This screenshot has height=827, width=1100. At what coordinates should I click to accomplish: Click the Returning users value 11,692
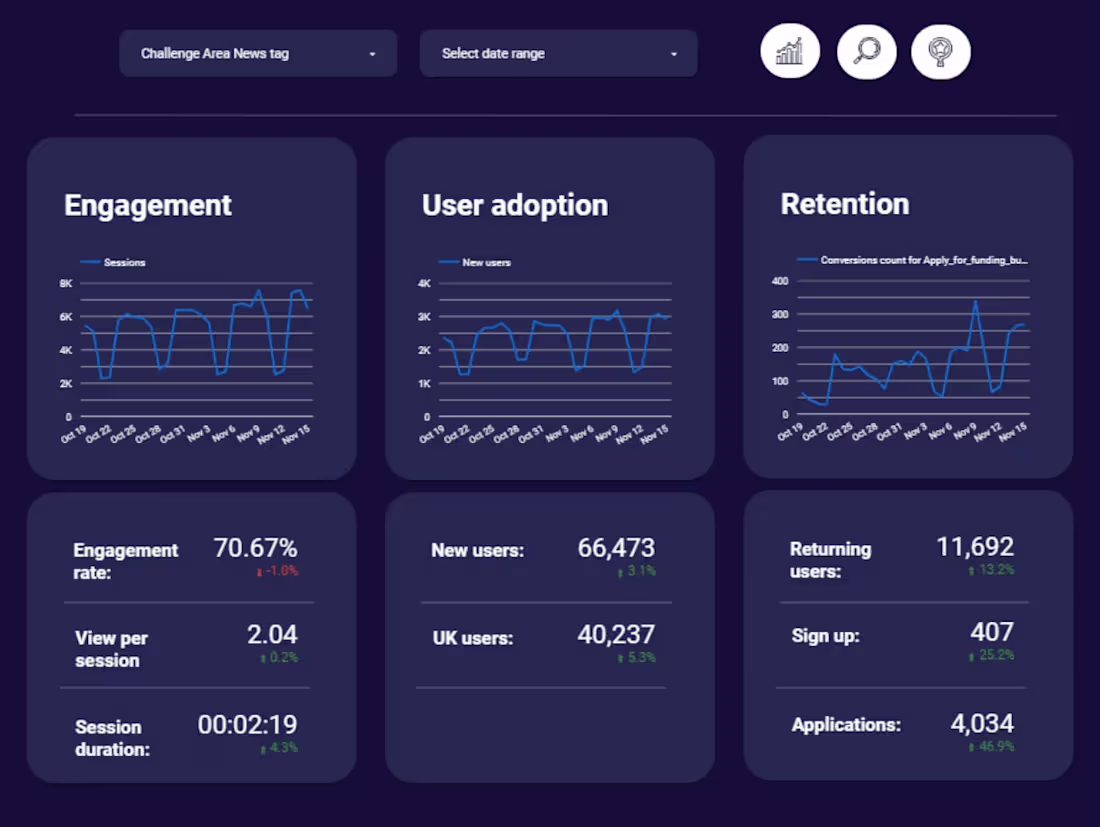click(x=977, y=546)
